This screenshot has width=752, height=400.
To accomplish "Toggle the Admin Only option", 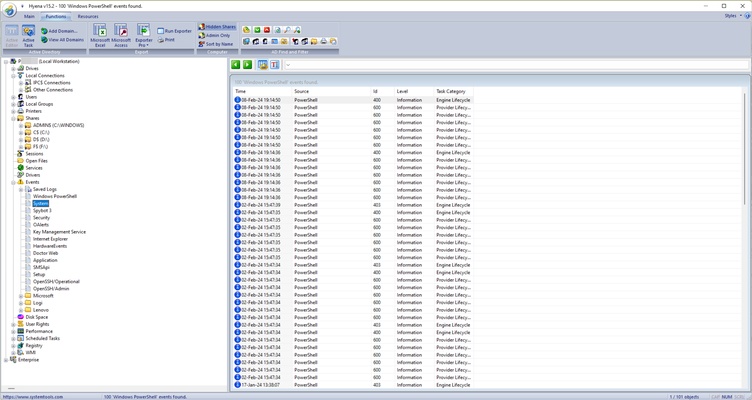I will click(x=214, y=35).
